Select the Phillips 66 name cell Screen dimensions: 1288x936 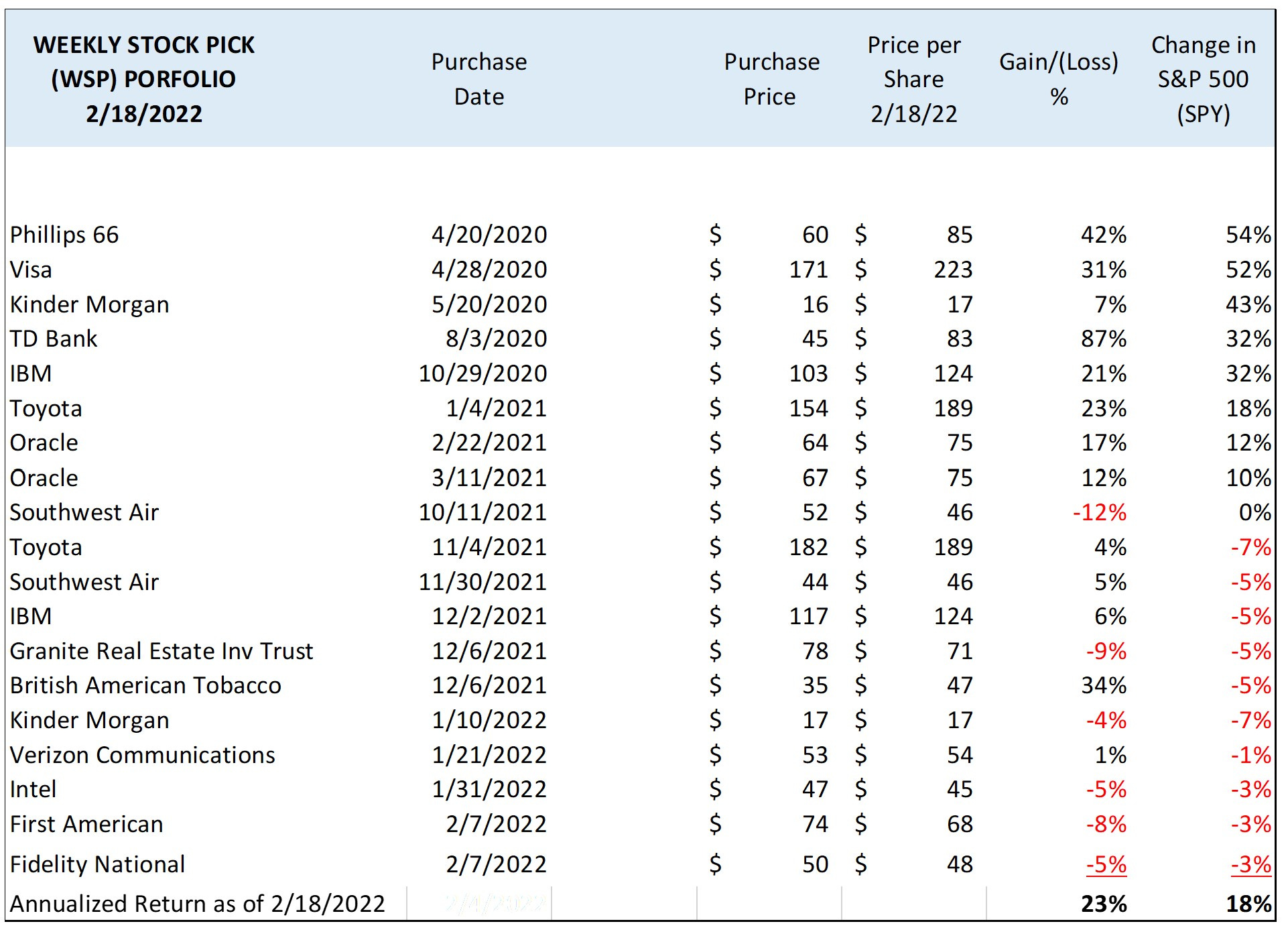pyautogui.click(x=64, y=235)
